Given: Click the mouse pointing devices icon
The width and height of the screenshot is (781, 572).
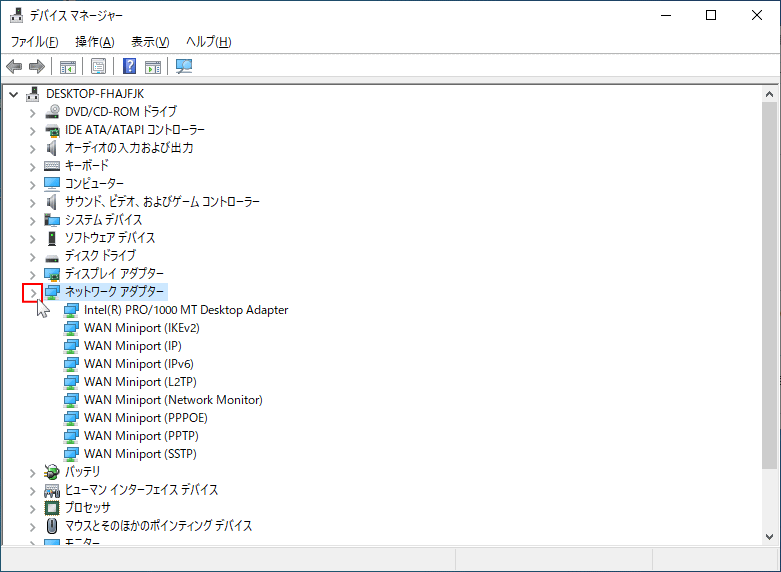Looking at the screenshot, I should 52,526.
